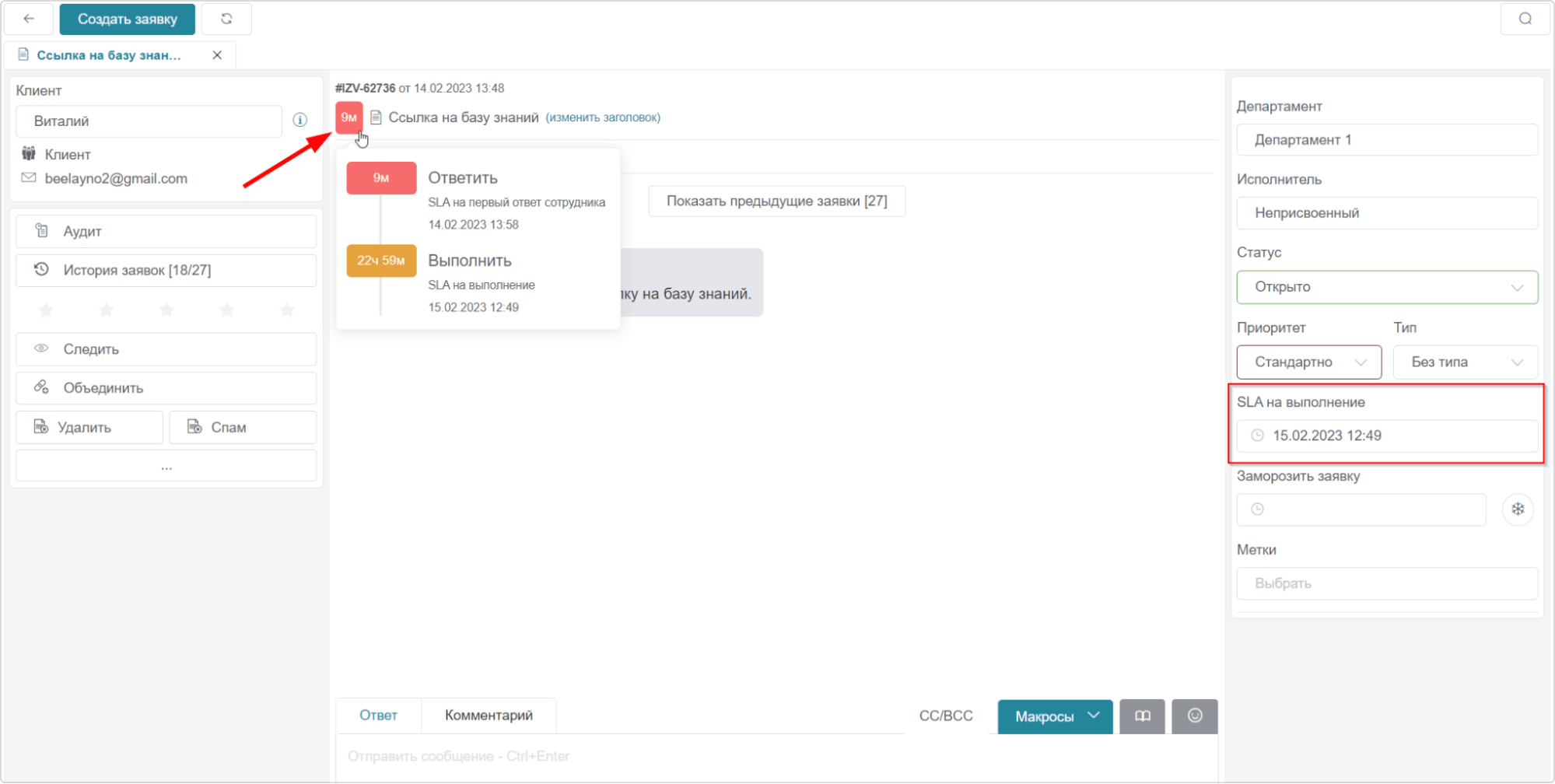Image resolution: width=1555 pixels, height=784 pixels.
Task: Click Создать заявку button
Action: tap(128, 19)
